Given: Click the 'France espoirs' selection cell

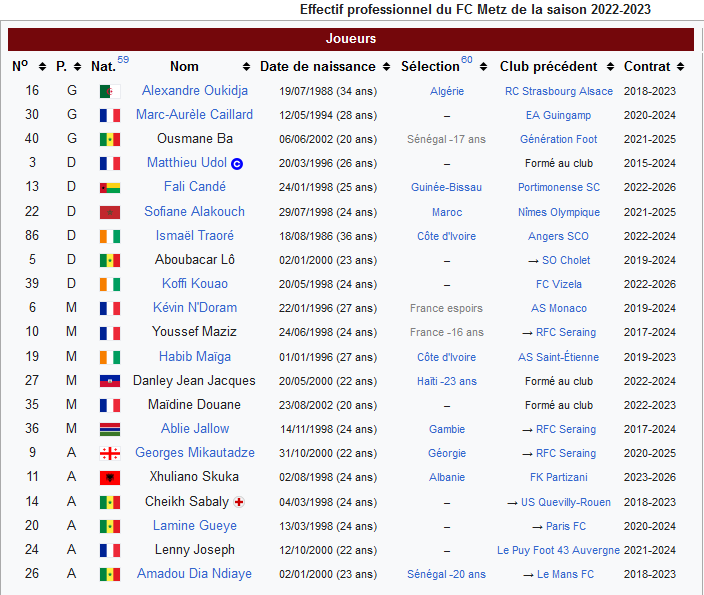Looking at the screenshot, I should coord(446,309).
